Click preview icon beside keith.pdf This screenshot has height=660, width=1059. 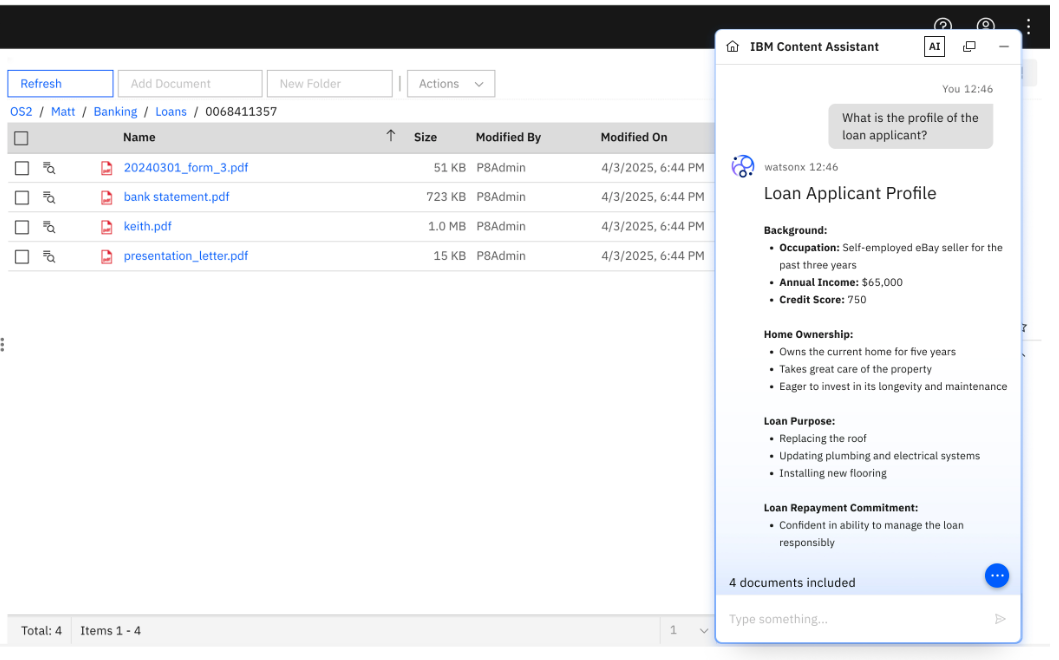pos(49,227)
